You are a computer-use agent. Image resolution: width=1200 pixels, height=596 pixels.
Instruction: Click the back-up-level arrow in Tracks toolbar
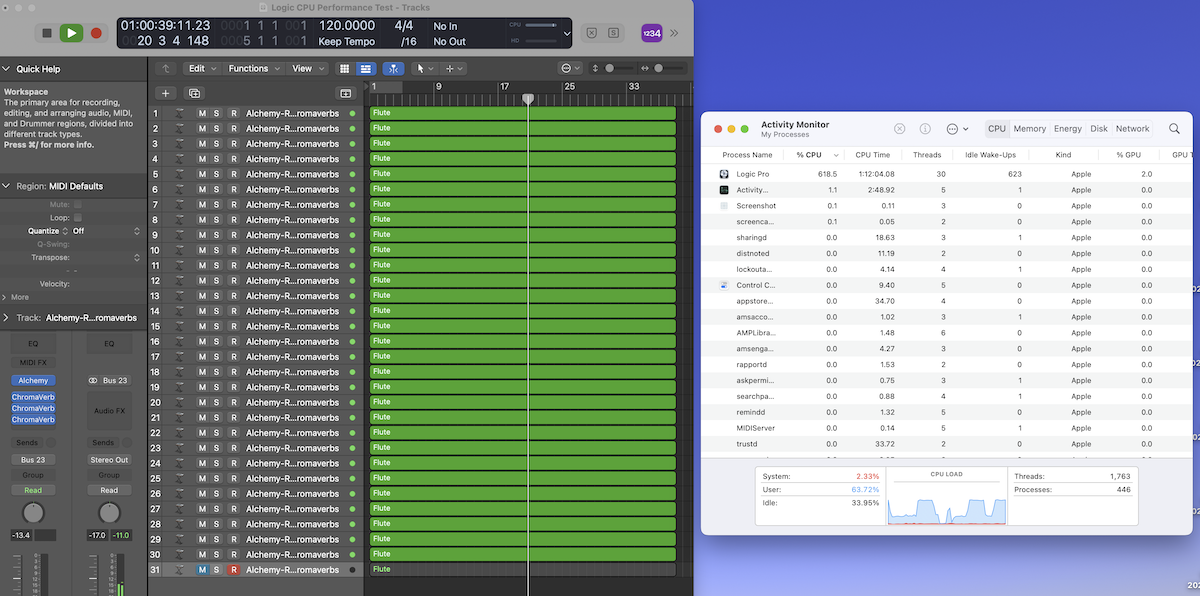(166, 69)
